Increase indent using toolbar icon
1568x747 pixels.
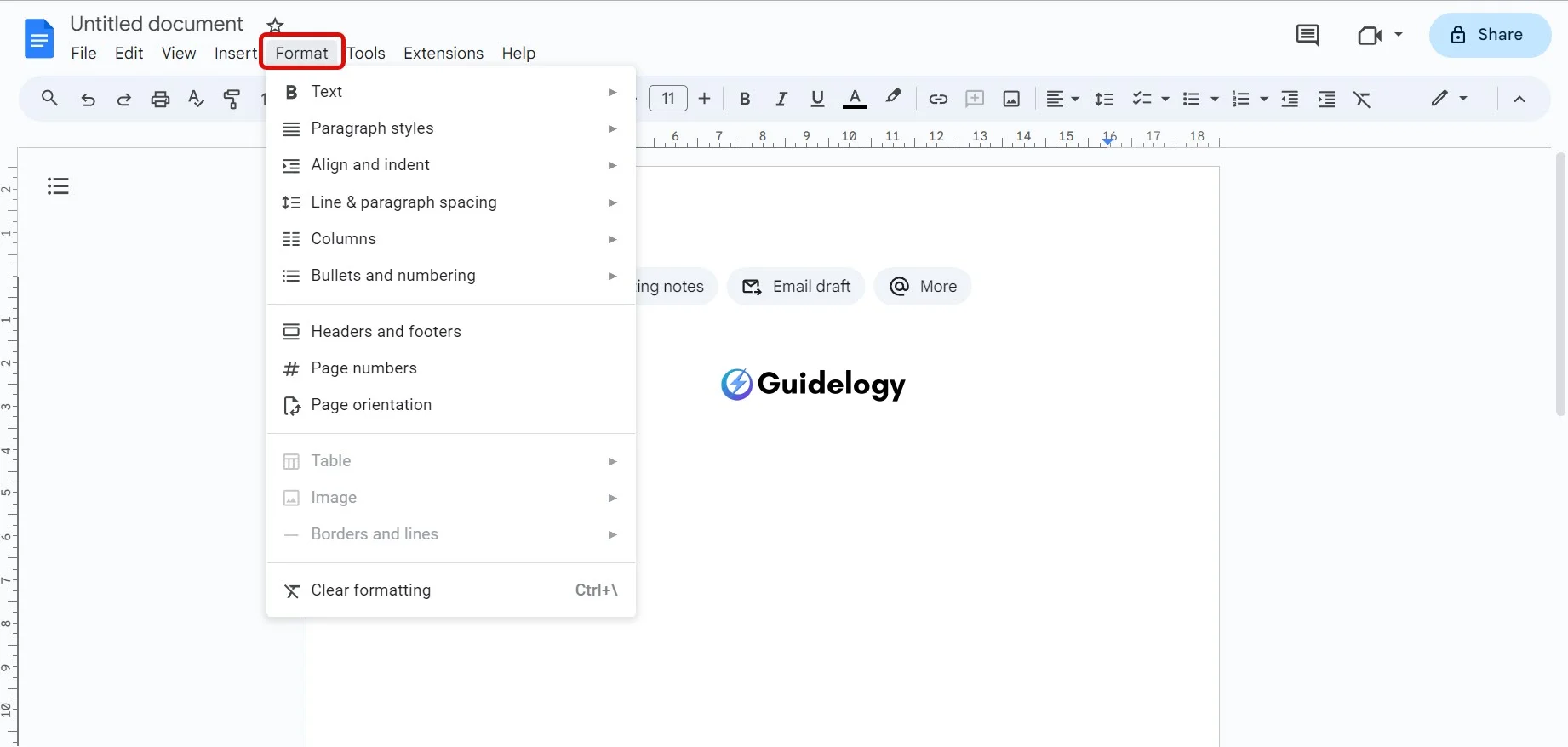pos(1326,99)
